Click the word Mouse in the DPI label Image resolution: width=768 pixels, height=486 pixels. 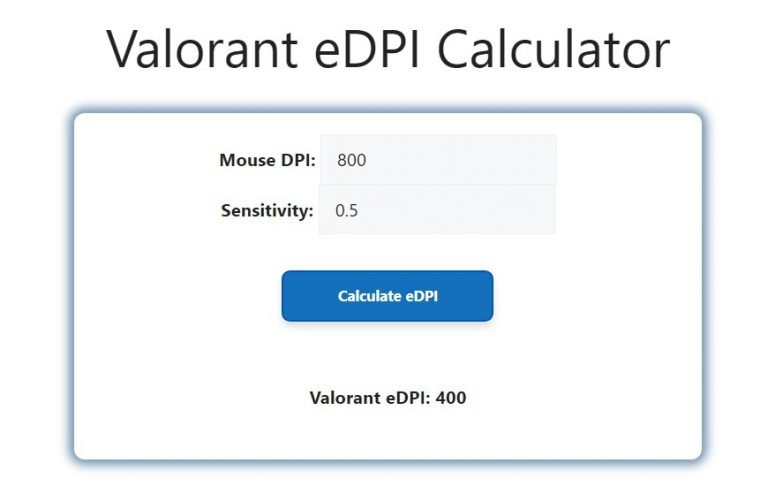(246, 160)
